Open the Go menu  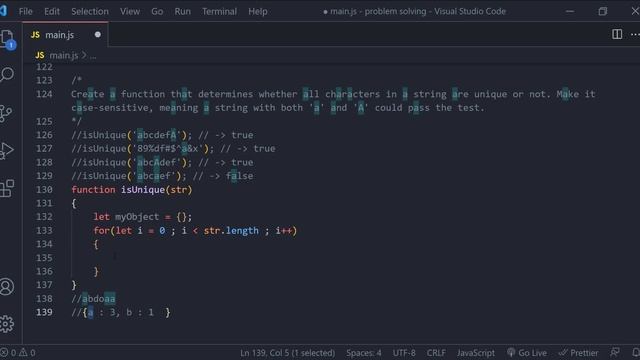(157, 11)
